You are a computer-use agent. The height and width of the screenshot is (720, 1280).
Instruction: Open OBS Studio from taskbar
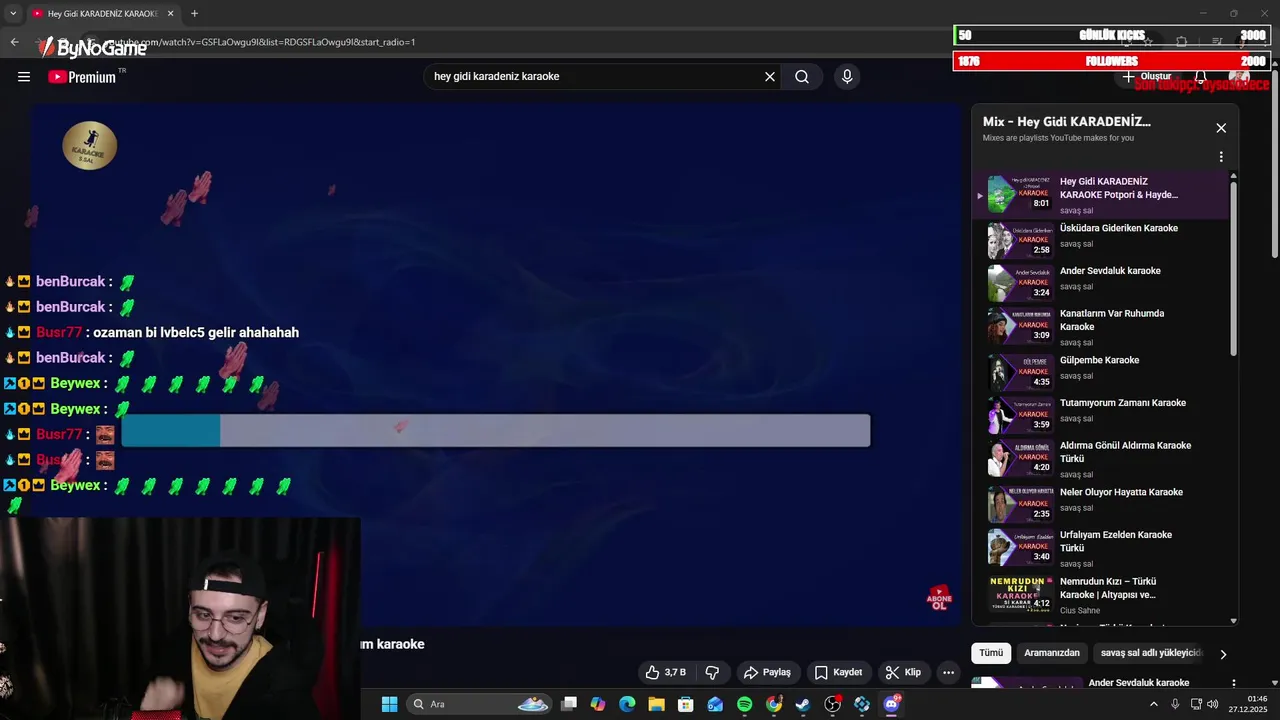click(832, 704)
